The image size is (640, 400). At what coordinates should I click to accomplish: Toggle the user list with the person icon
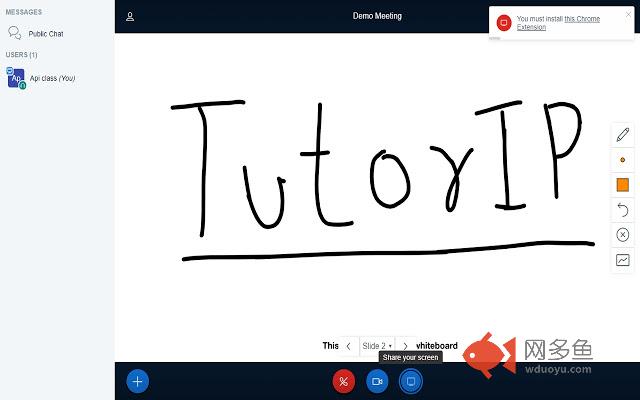pos(130,16)
